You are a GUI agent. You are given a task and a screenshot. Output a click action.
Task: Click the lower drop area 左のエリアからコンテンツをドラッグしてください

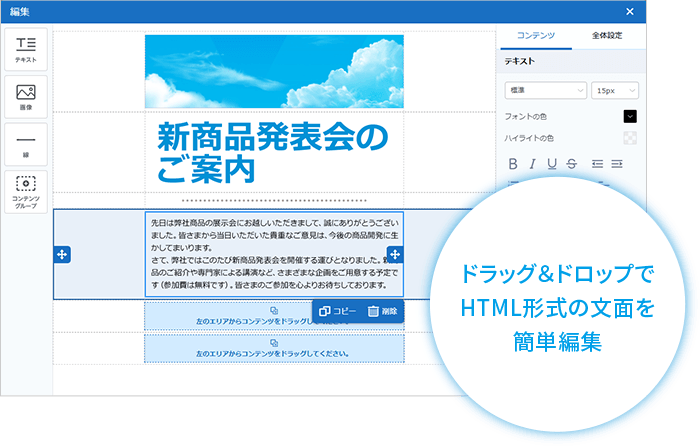click(274, 348)
